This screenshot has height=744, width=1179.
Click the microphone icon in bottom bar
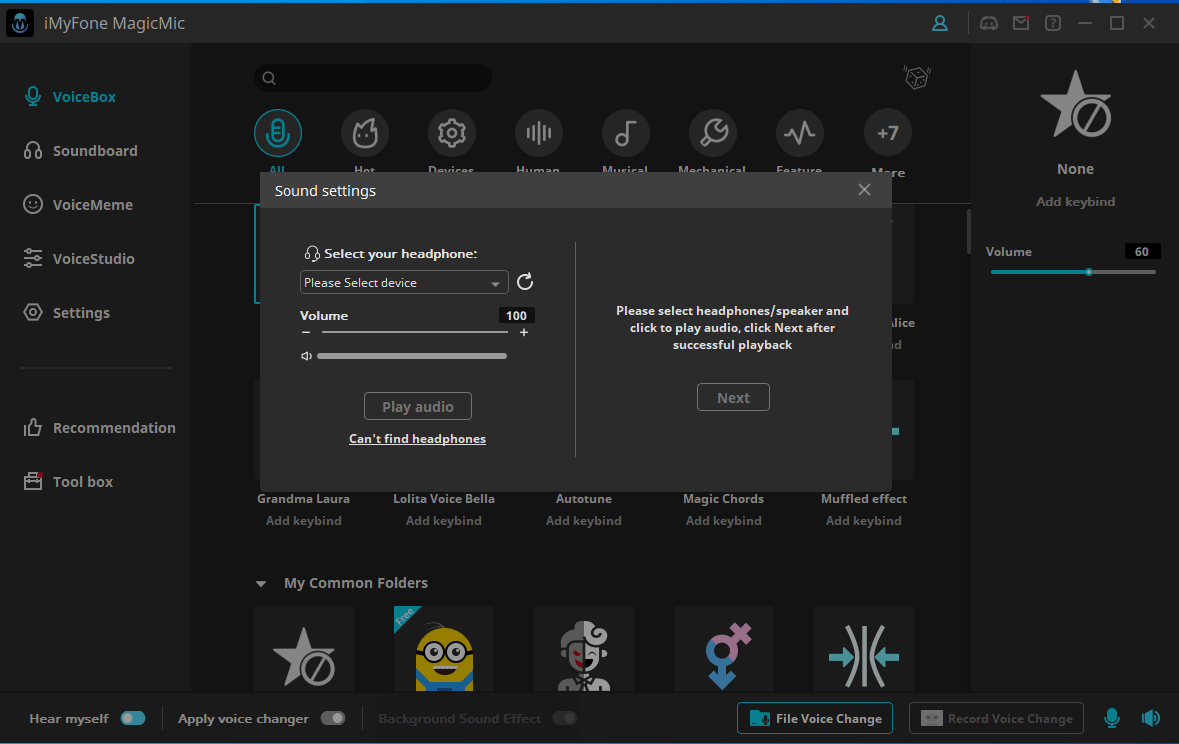[x=1111, y=718]
